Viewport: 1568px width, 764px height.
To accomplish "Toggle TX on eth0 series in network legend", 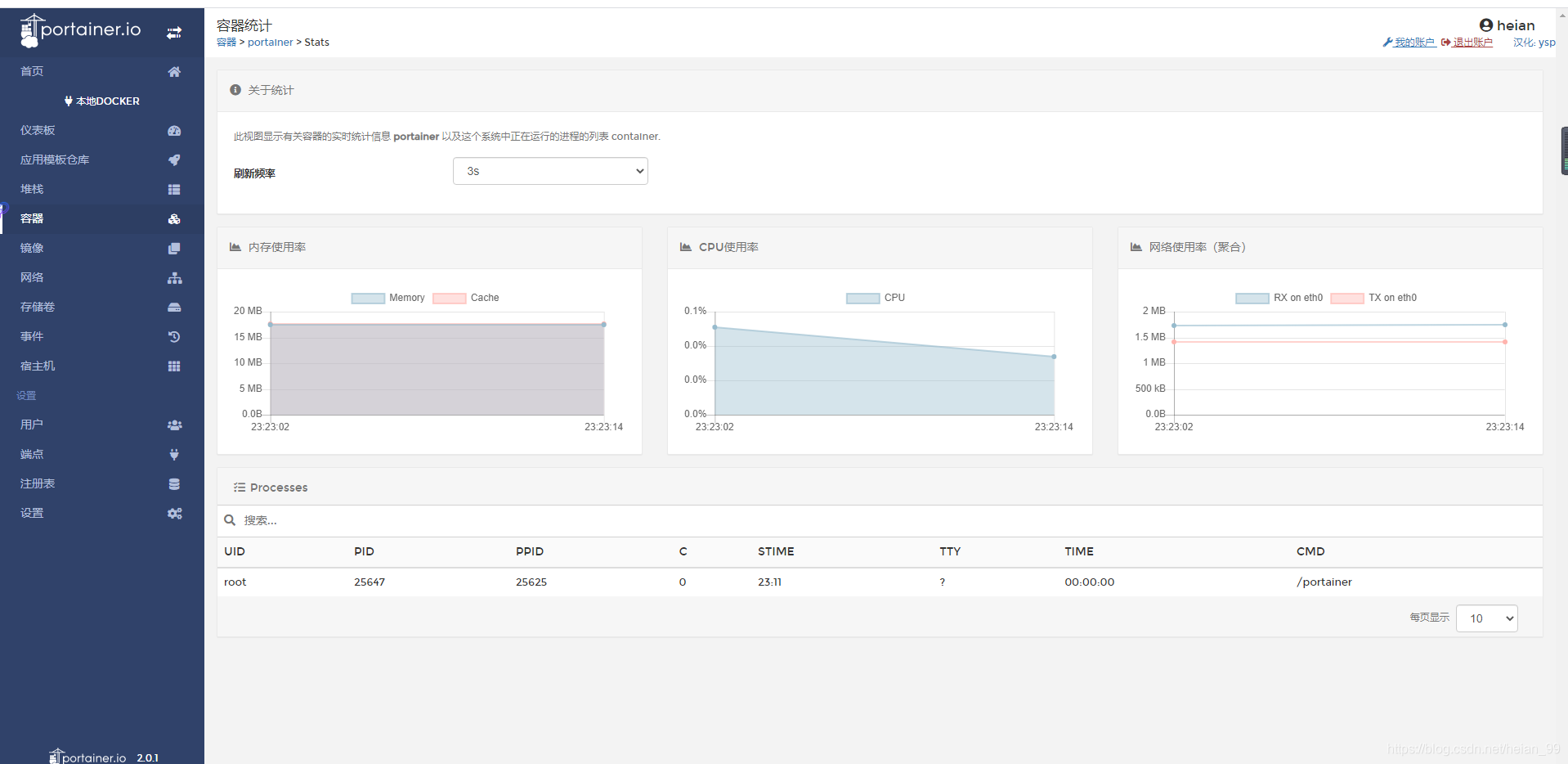I will point(1373,298).
